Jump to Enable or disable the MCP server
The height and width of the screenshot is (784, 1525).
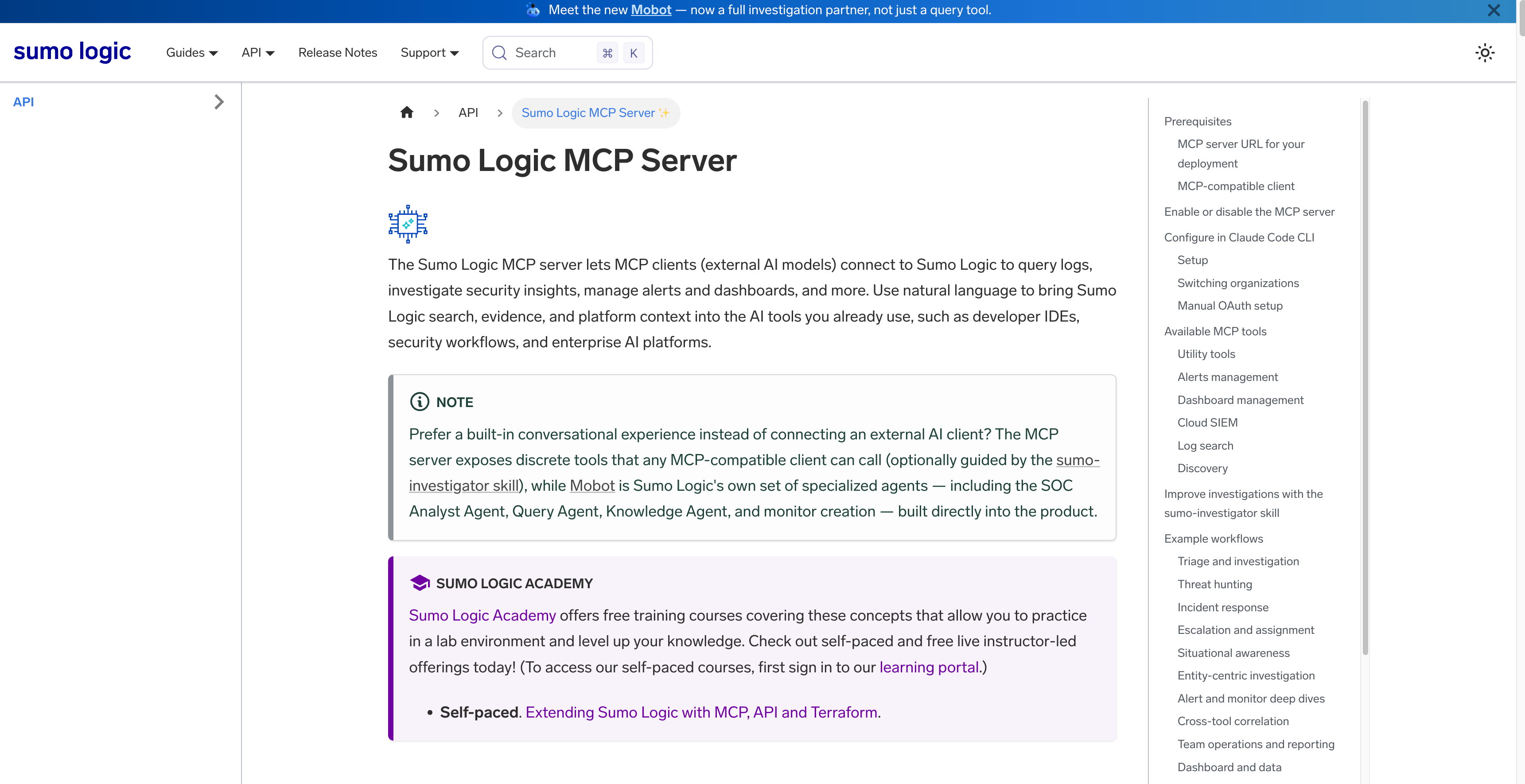pyautogui.click(x=1249, y=212)
